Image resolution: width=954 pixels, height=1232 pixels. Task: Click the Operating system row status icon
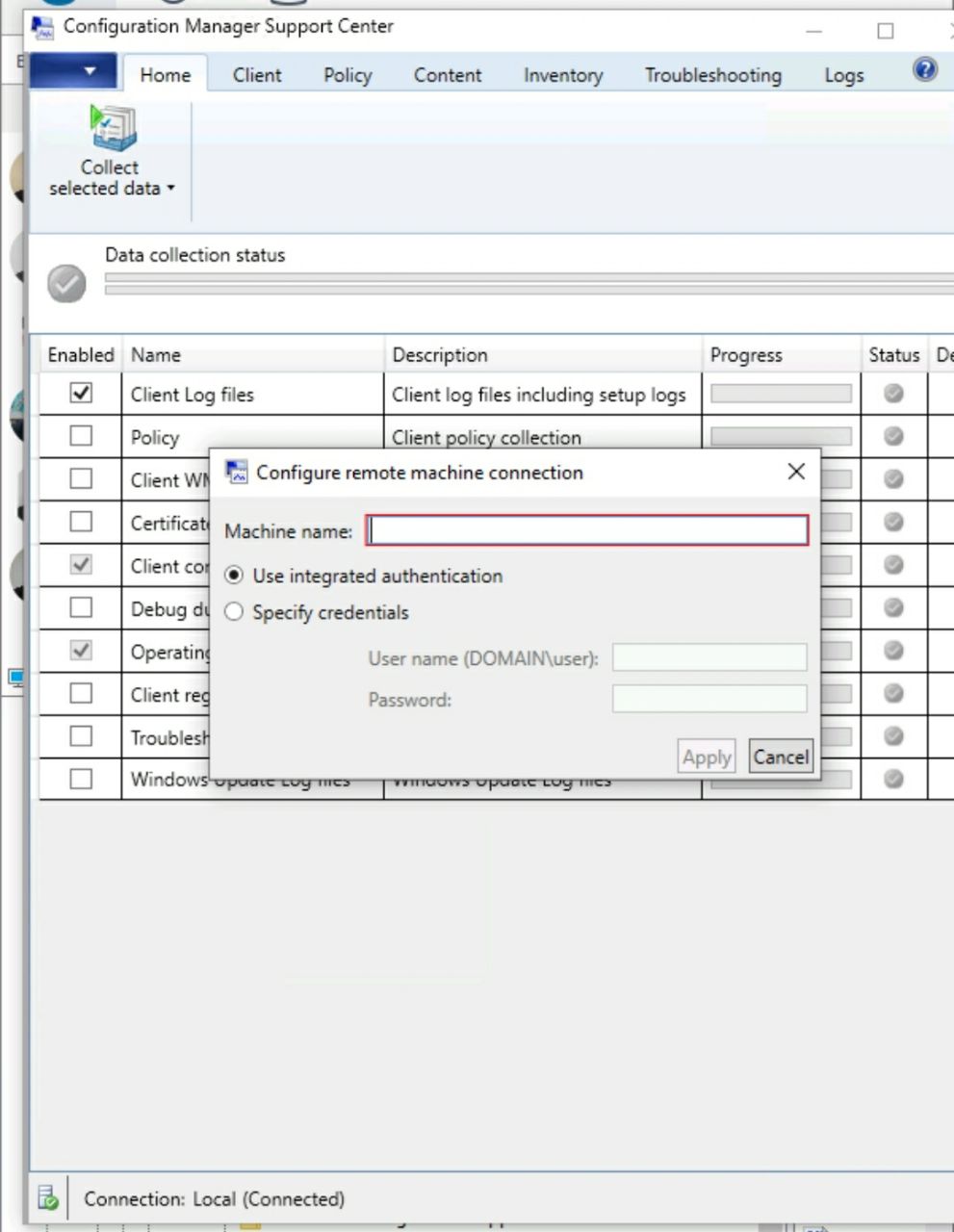893,651
